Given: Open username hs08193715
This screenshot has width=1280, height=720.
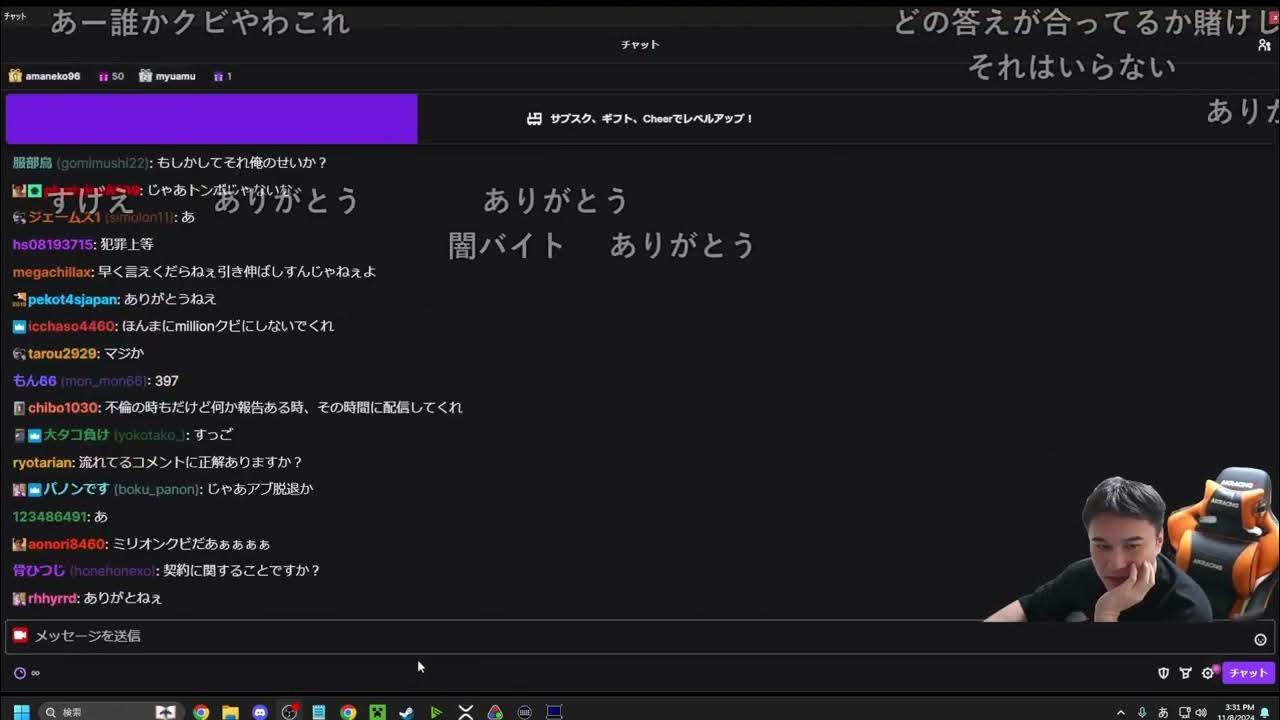Looking at the screenshot, I should click(53, 244).
